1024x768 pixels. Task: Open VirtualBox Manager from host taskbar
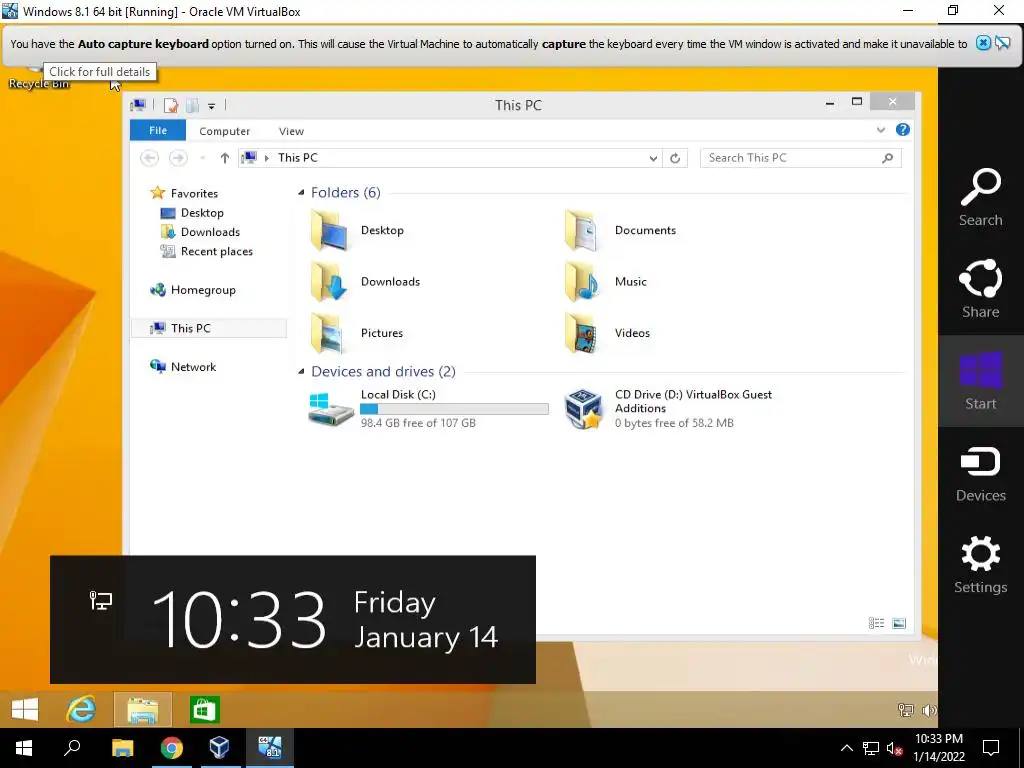219,748
